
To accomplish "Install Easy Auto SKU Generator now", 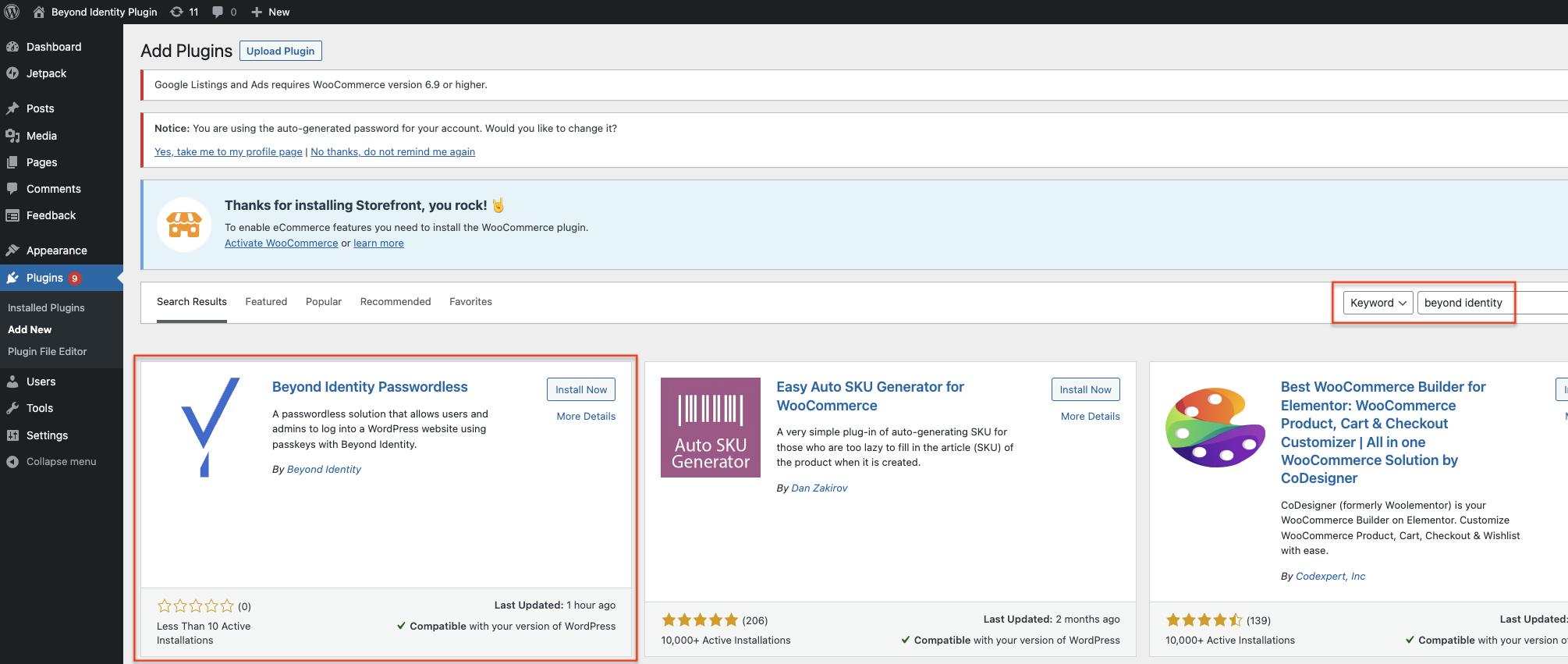I will (1085, 389).
